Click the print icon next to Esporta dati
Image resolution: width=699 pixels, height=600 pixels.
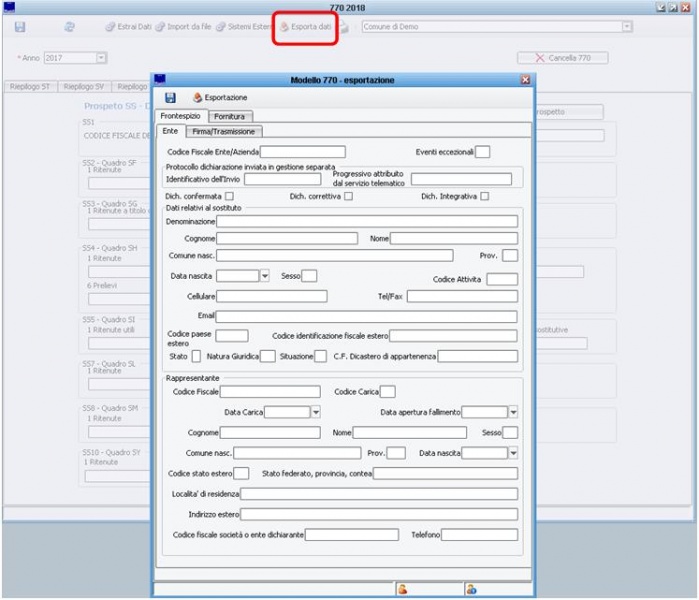[344, 27]
